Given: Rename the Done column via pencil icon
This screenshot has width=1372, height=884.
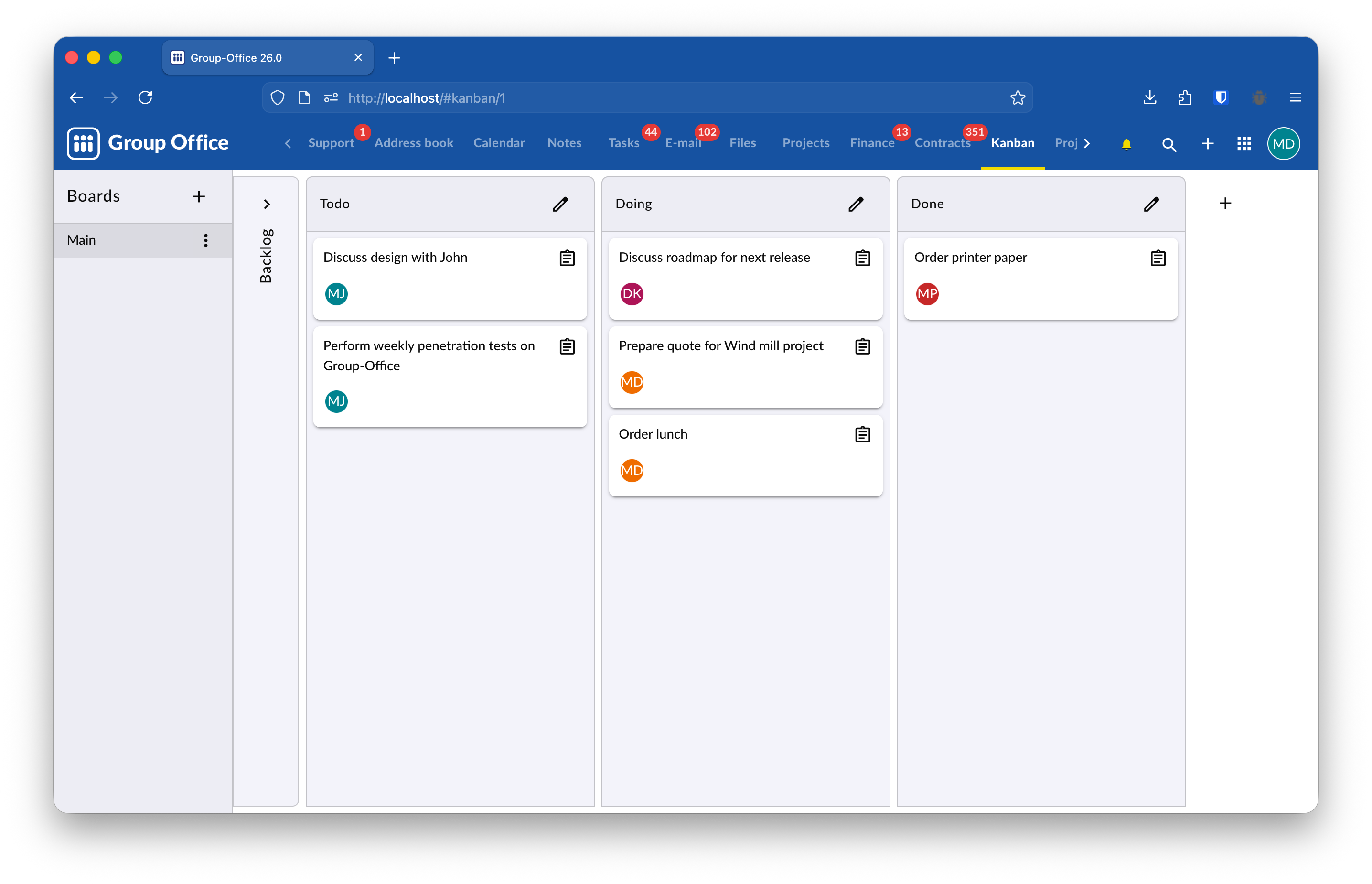Looking at the screenshot, I should 1151,204.
